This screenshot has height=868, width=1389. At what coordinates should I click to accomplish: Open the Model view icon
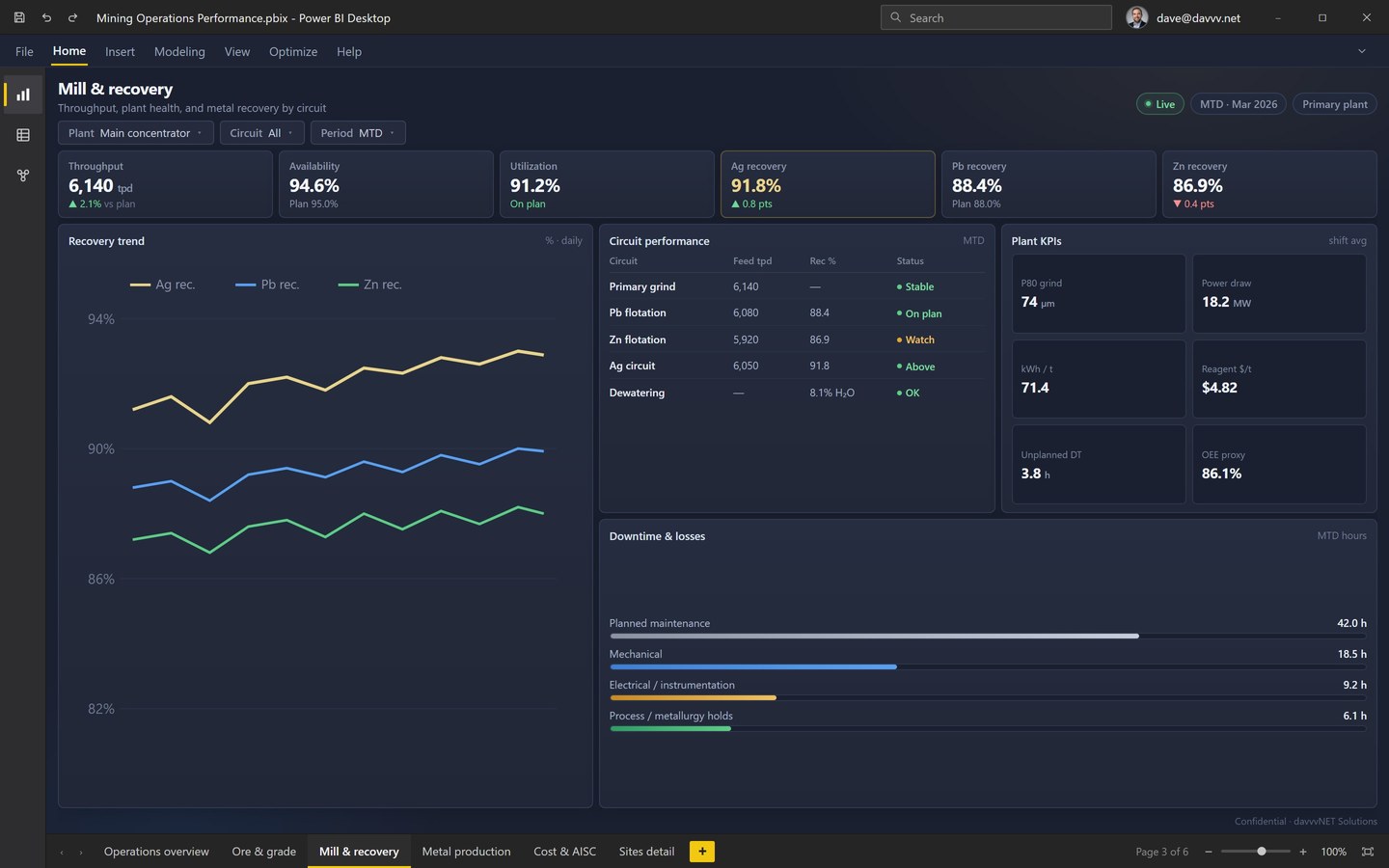click(23, 176)
